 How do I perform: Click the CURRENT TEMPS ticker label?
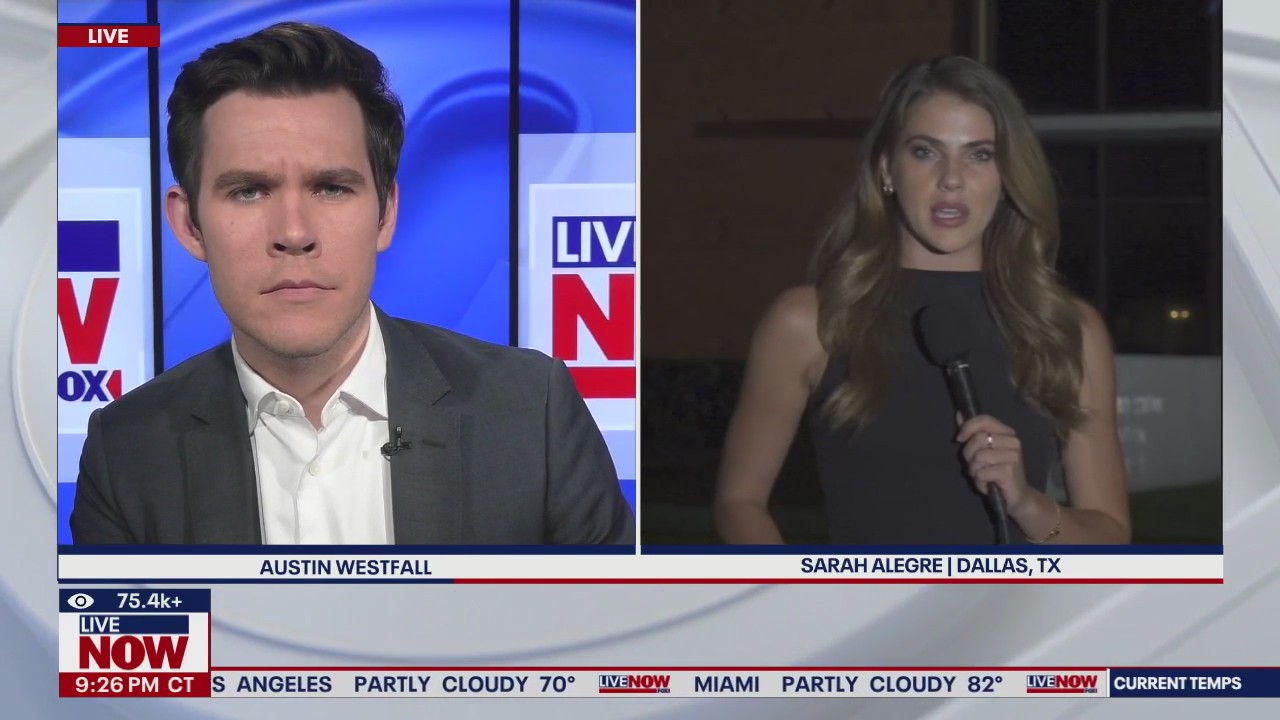[x=1177, y=683]
